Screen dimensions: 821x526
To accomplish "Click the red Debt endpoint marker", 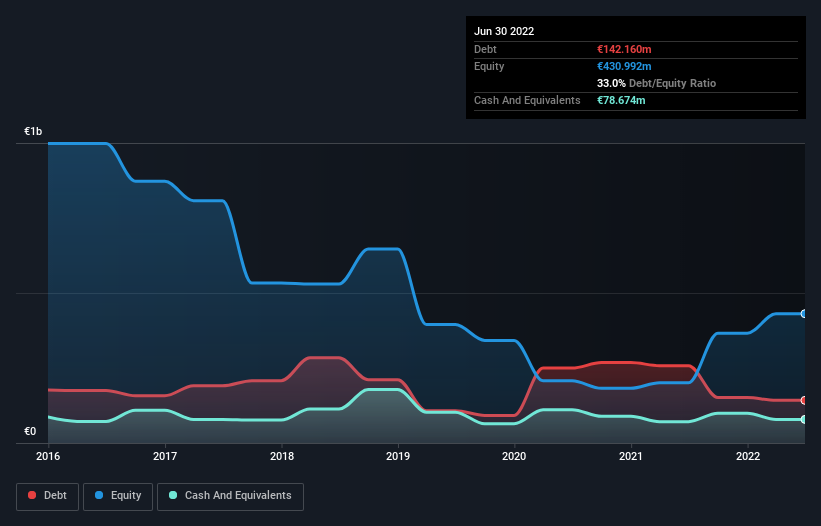I will click(804, 400).
